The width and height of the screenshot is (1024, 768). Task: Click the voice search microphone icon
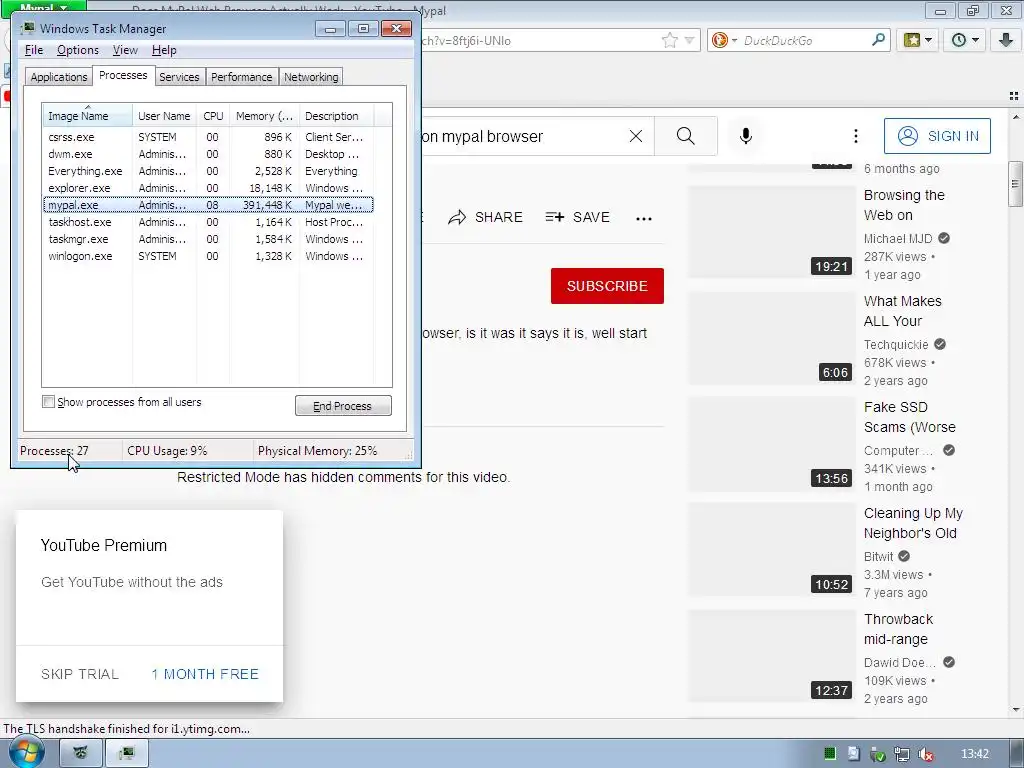(x=746, y=136)
